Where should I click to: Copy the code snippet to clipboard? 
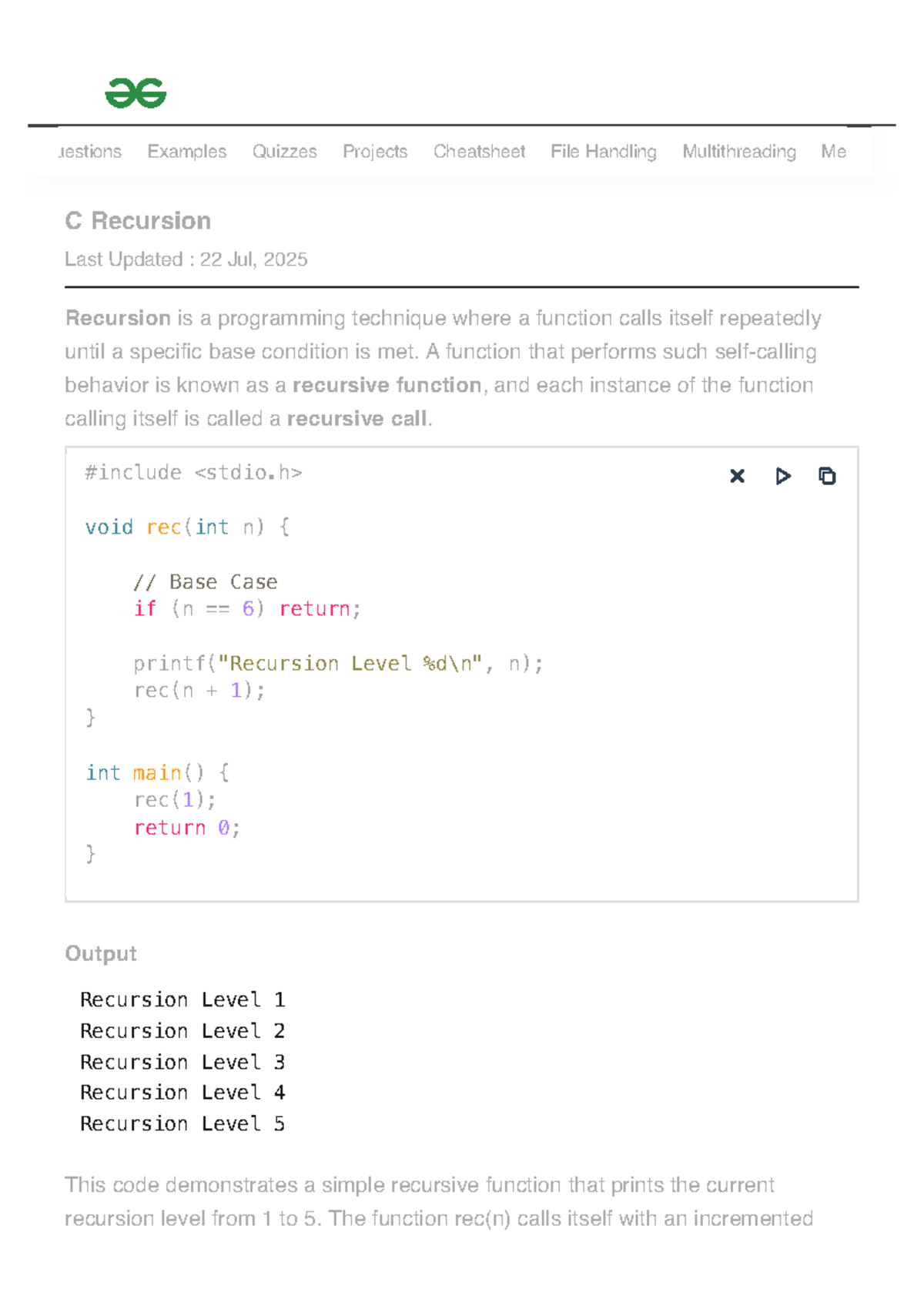(827, 476)
